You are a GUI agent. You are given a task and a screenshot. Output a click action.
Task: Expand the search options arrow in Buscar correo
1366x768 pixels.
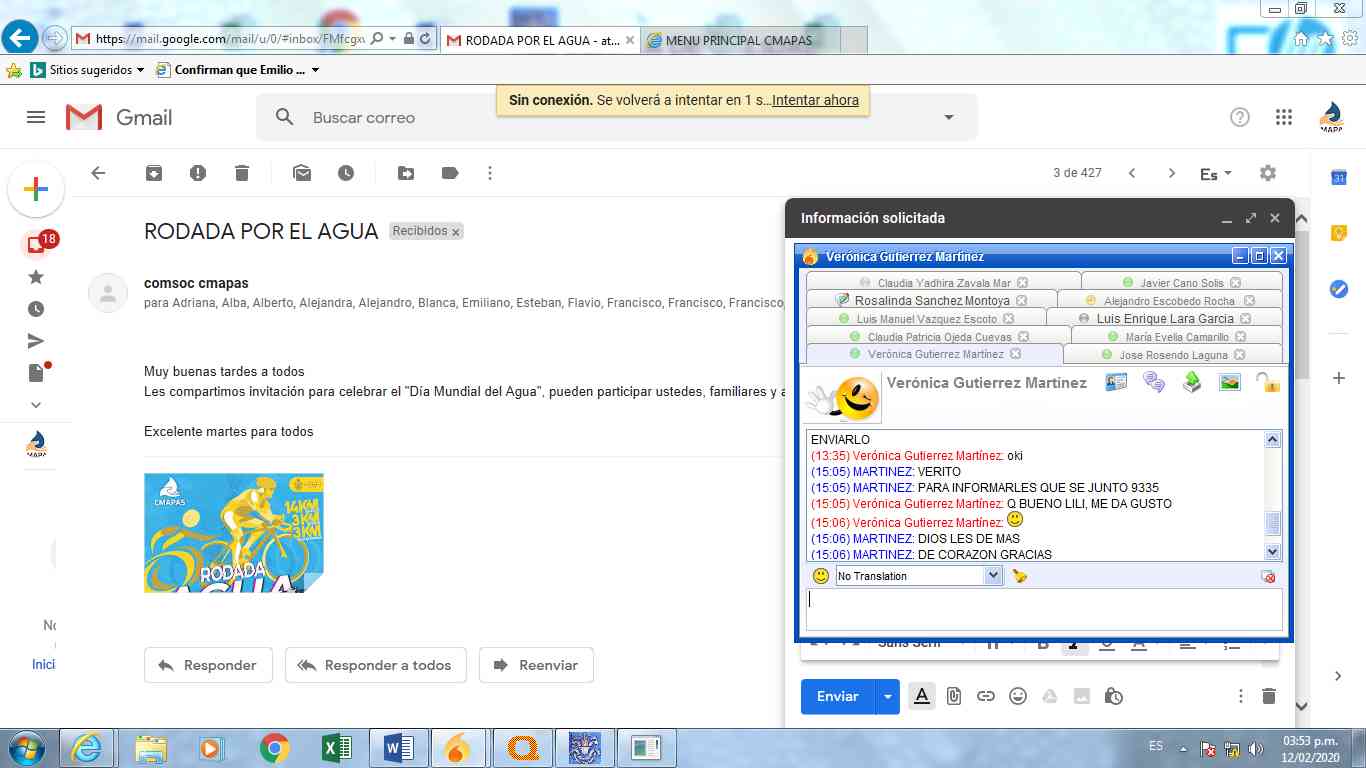pyautogui.click(x=949, y=117)
